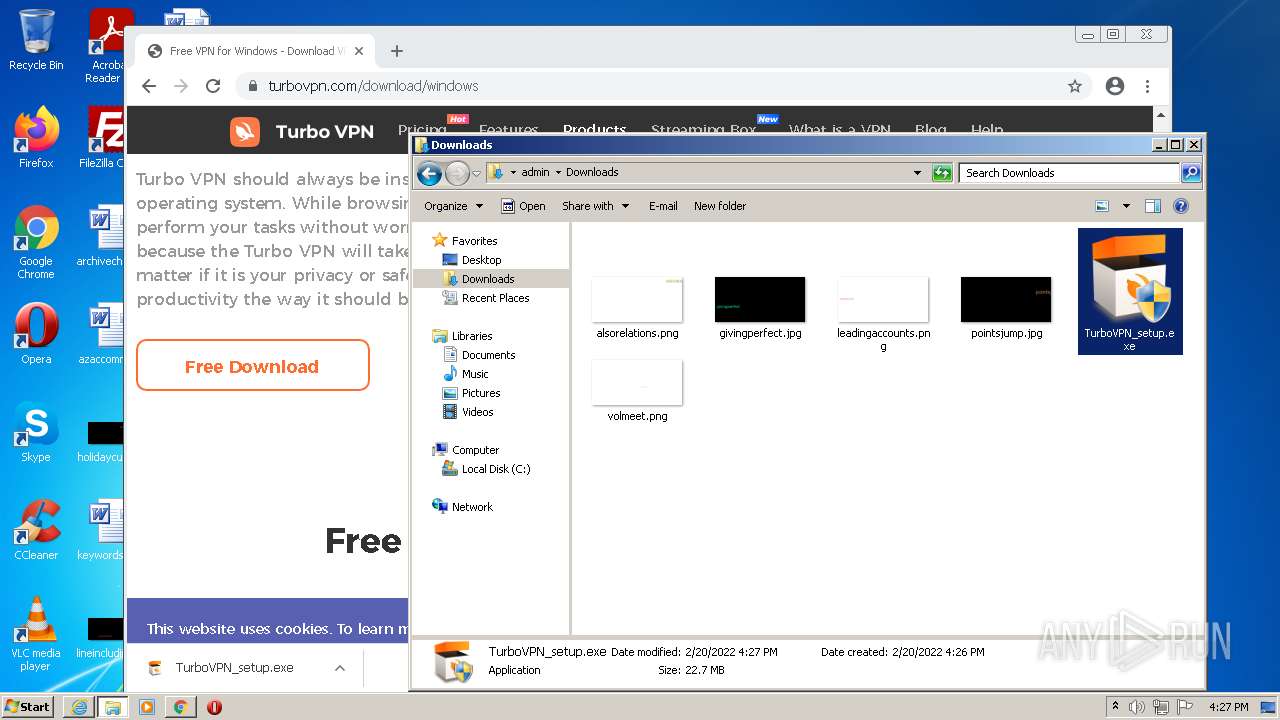
Task: Bookmark this page with star icon
Action: pos(1075,86)
